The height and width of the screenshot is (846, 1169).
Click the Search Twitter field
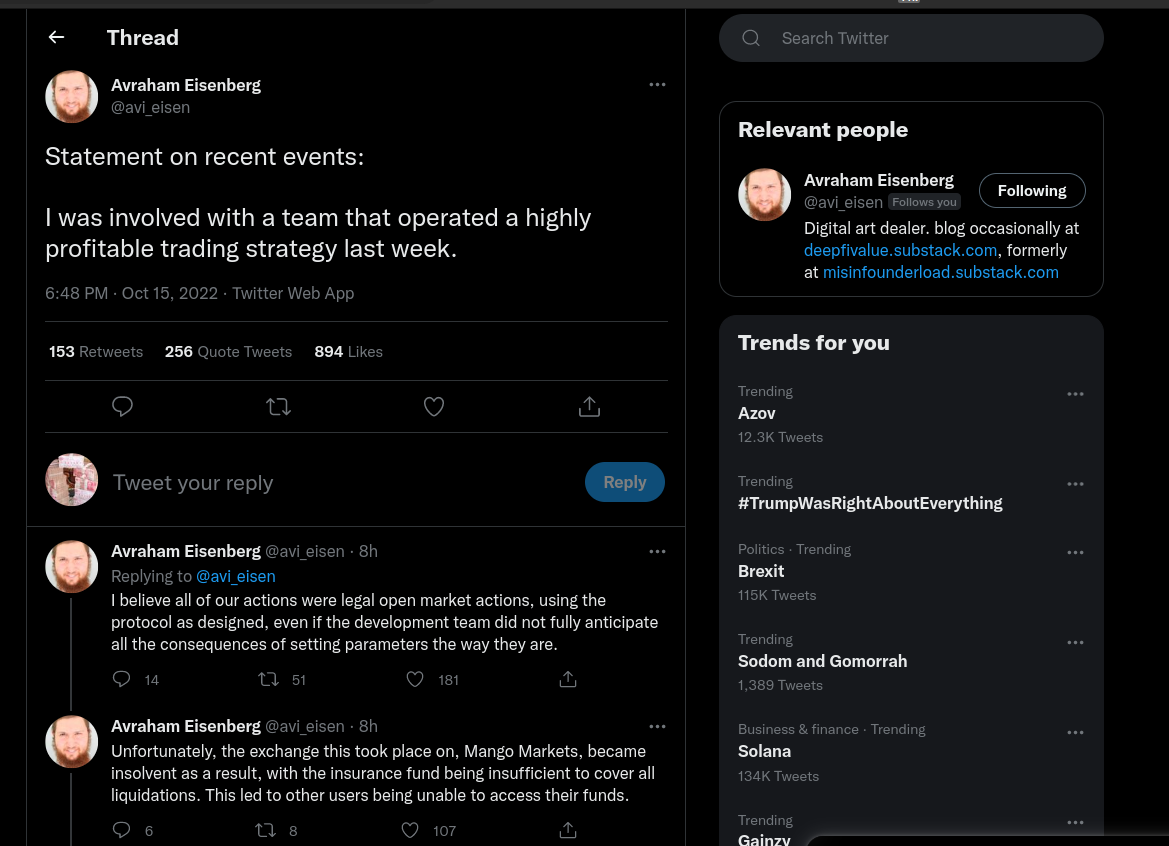[911, 38]
